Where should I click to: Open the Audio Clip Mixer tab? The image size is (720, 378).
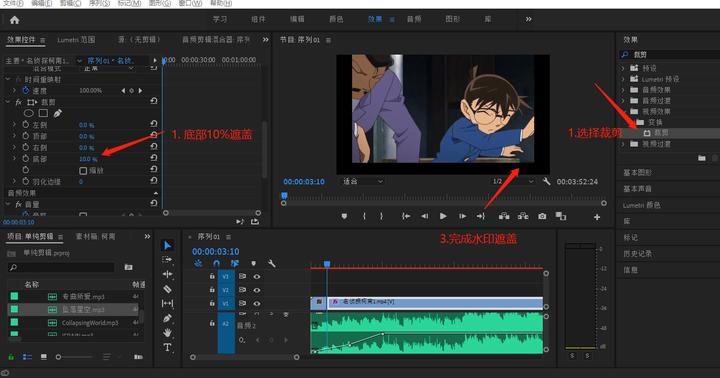coord(216,40)
